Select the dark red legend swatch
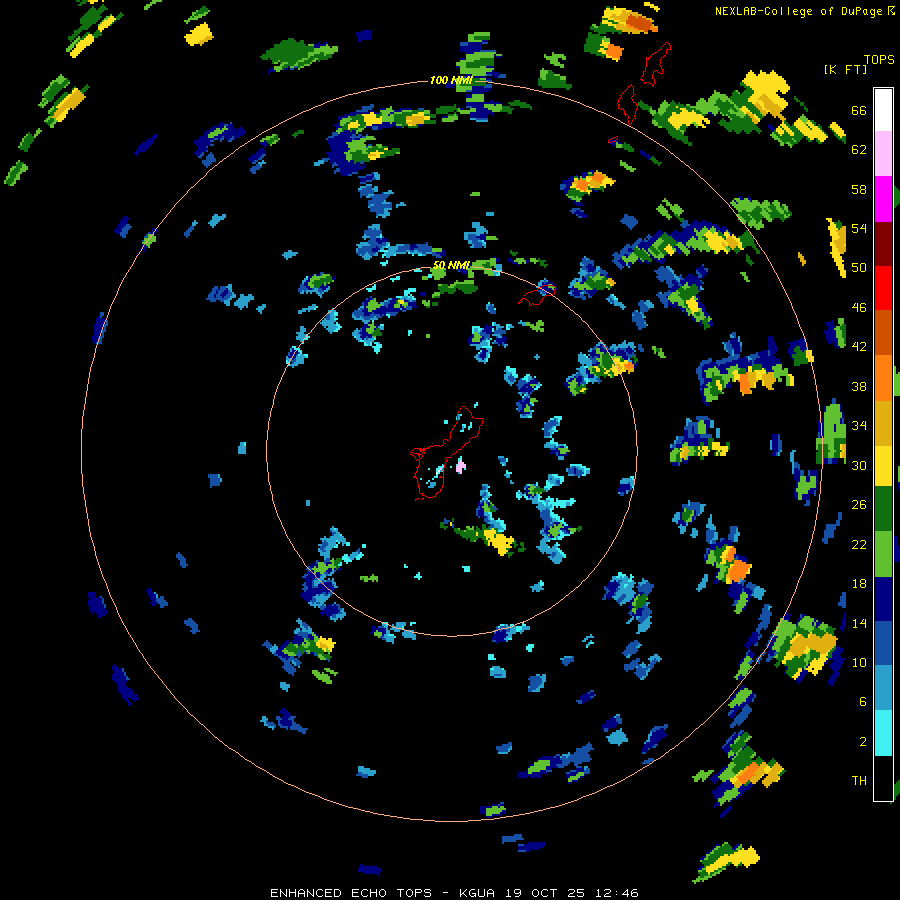Image resolution: width=900 pixels, height=900 pixels. click(883, 243)
